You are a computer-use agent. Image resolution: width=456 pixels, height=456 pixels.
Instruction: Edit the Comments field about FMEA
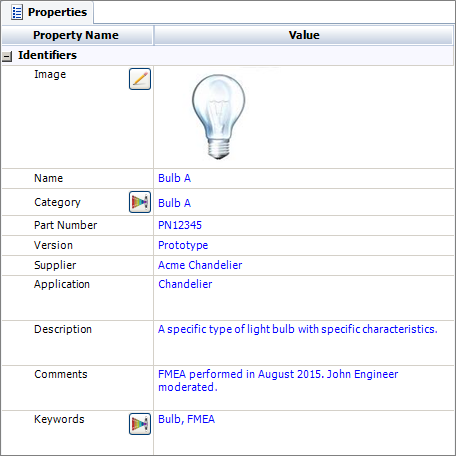[x=278, y=381]
